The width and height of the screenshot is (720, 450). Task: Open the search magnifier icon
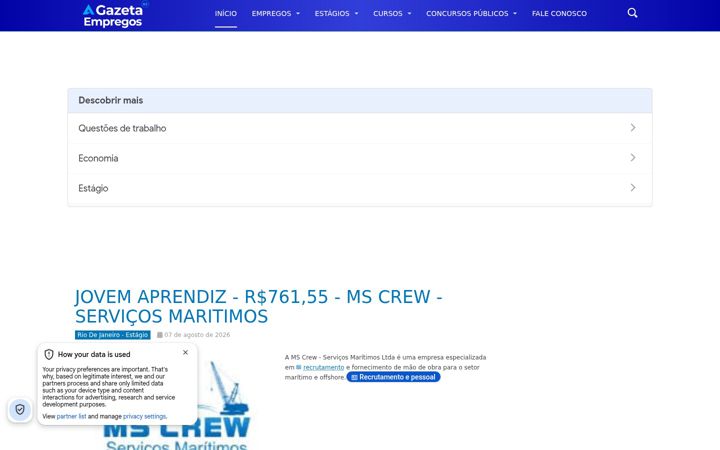pyautogui.click(x=632, y=13)
